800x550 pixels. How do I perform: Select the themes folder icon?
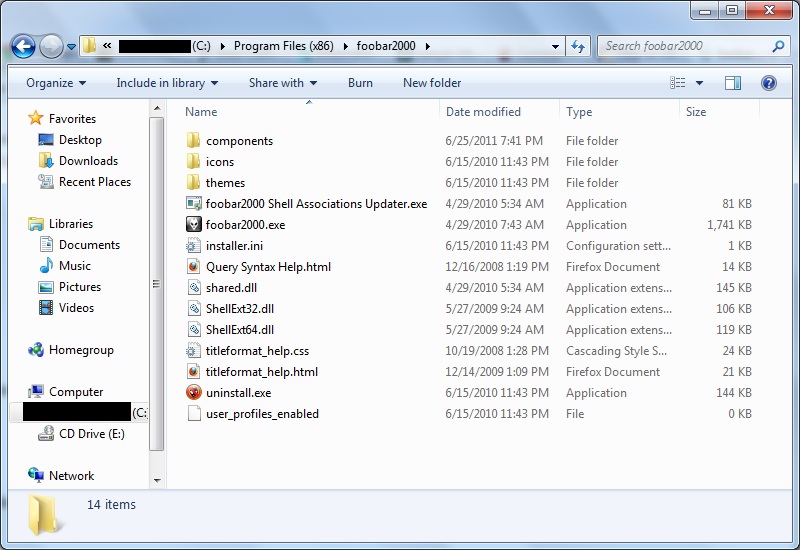(x=193, y=182)
